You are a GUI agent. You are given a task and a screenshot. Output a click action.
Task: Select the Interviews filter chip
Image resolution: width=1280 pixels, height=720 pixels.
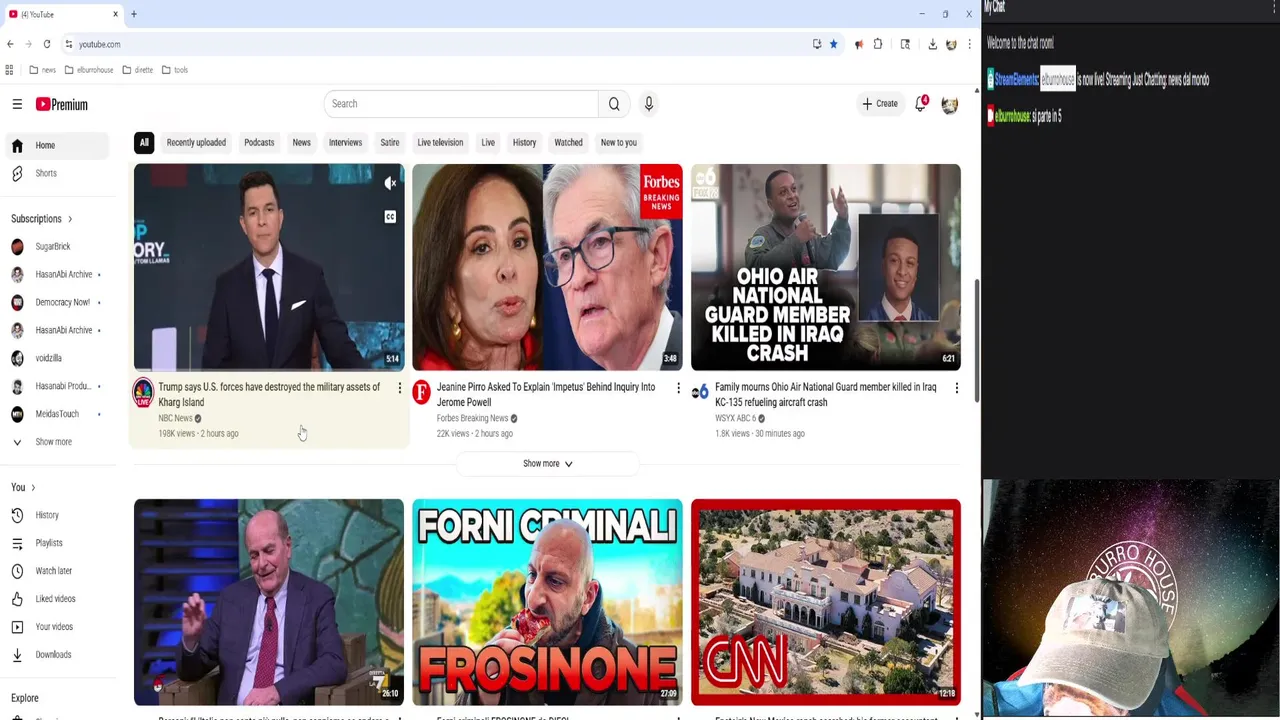point(345,142)
